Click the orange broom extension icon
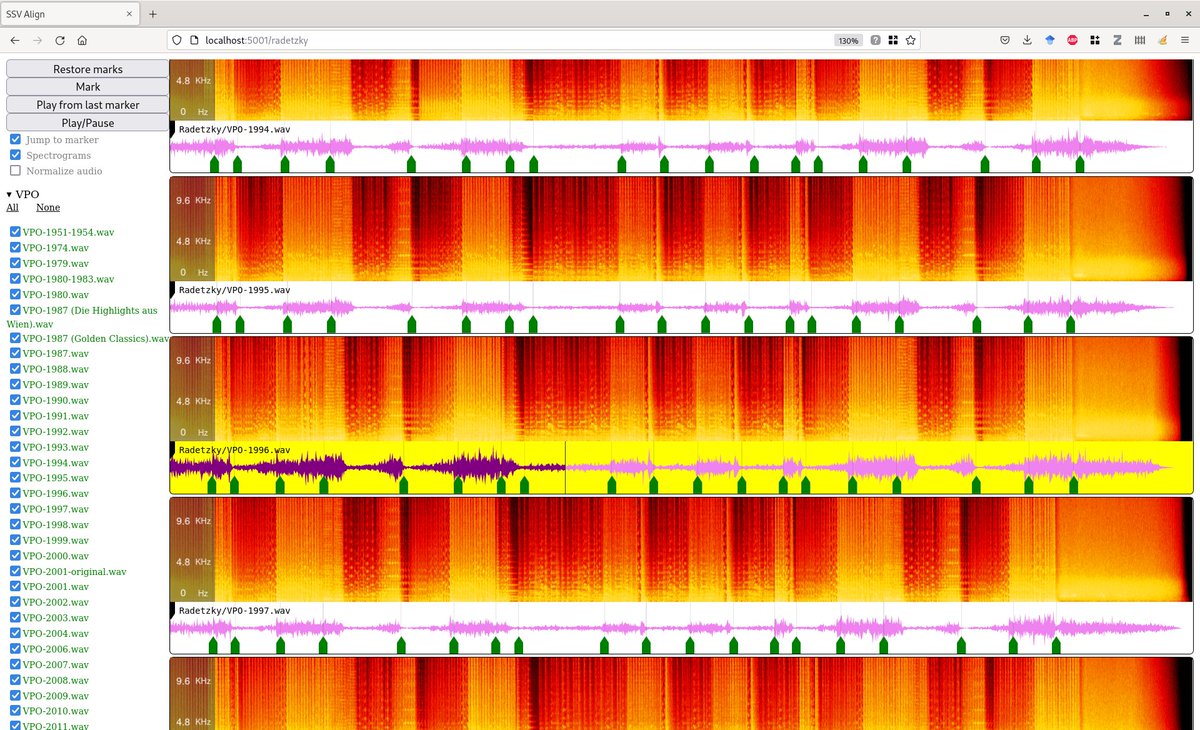Viewport: 1200px width, 730px height. coord(1162,40)
